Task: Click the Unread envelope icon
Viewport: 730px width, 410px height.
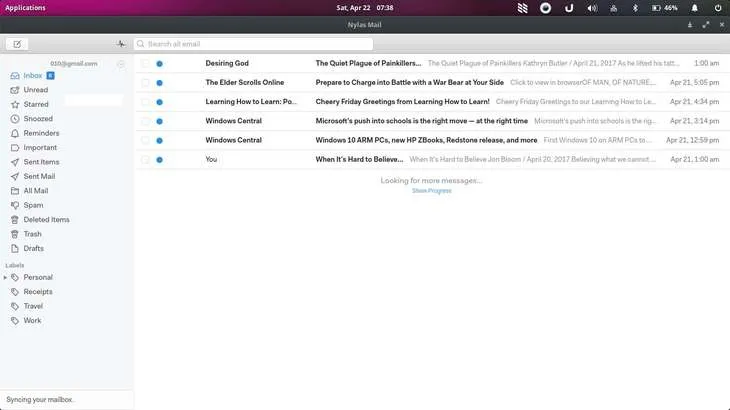Action: coord(15,90)
